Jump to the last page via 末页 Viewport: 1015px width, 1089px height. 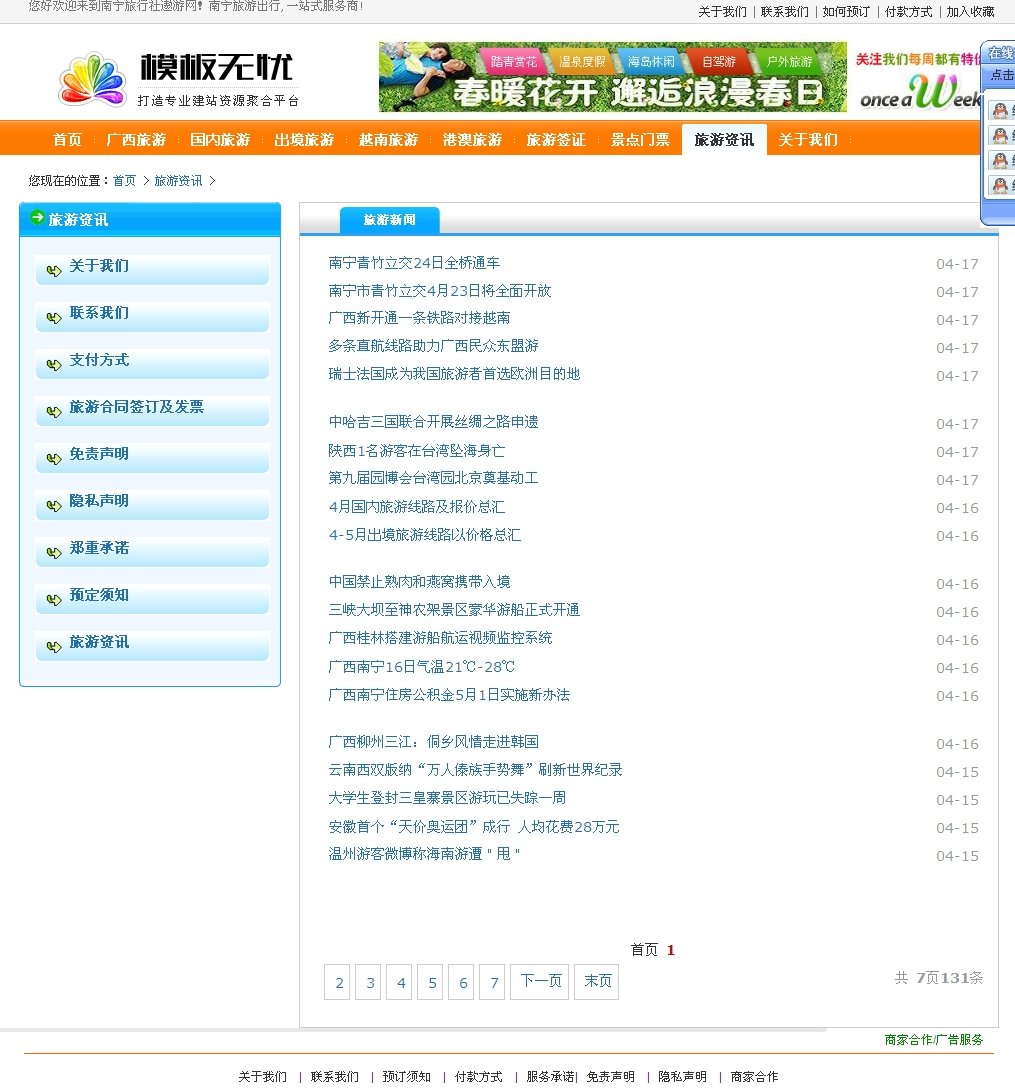coord(597,982)
